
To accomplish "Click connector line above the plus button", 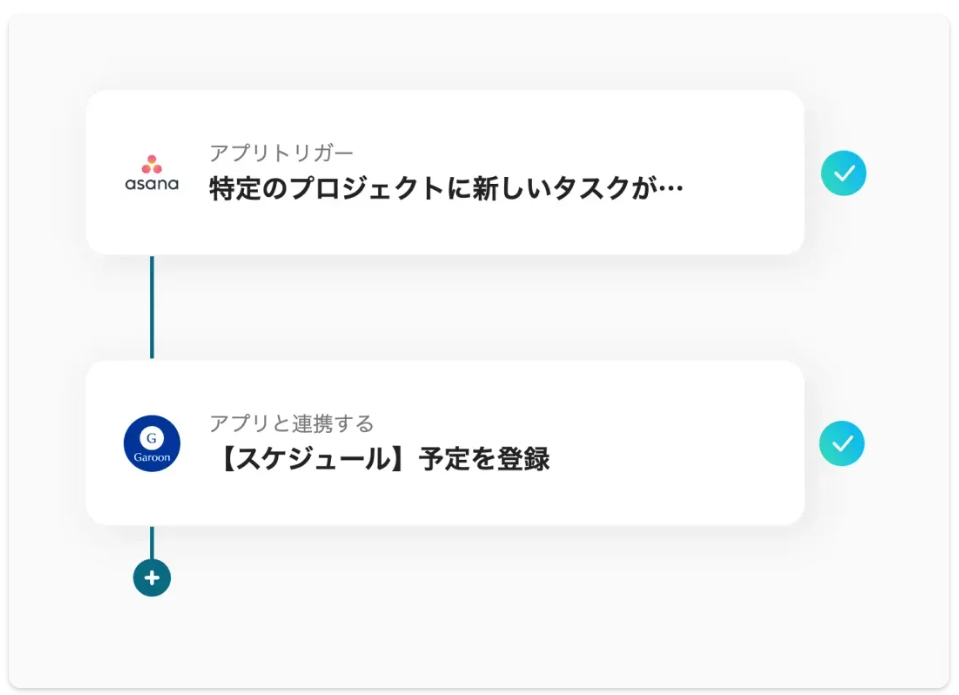I will point(152,541).
